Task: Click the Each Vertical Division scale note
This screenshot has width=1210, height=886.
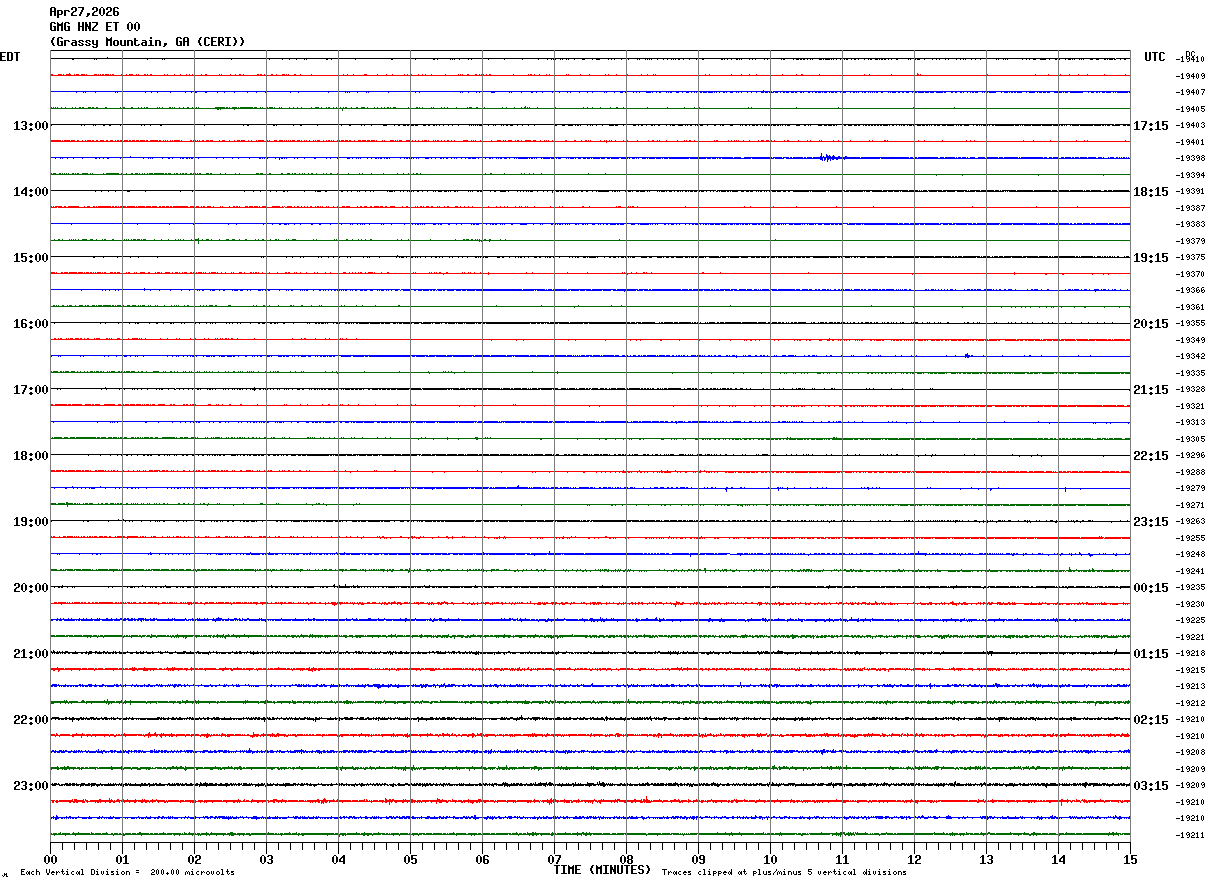Action: tap(127, 873)
